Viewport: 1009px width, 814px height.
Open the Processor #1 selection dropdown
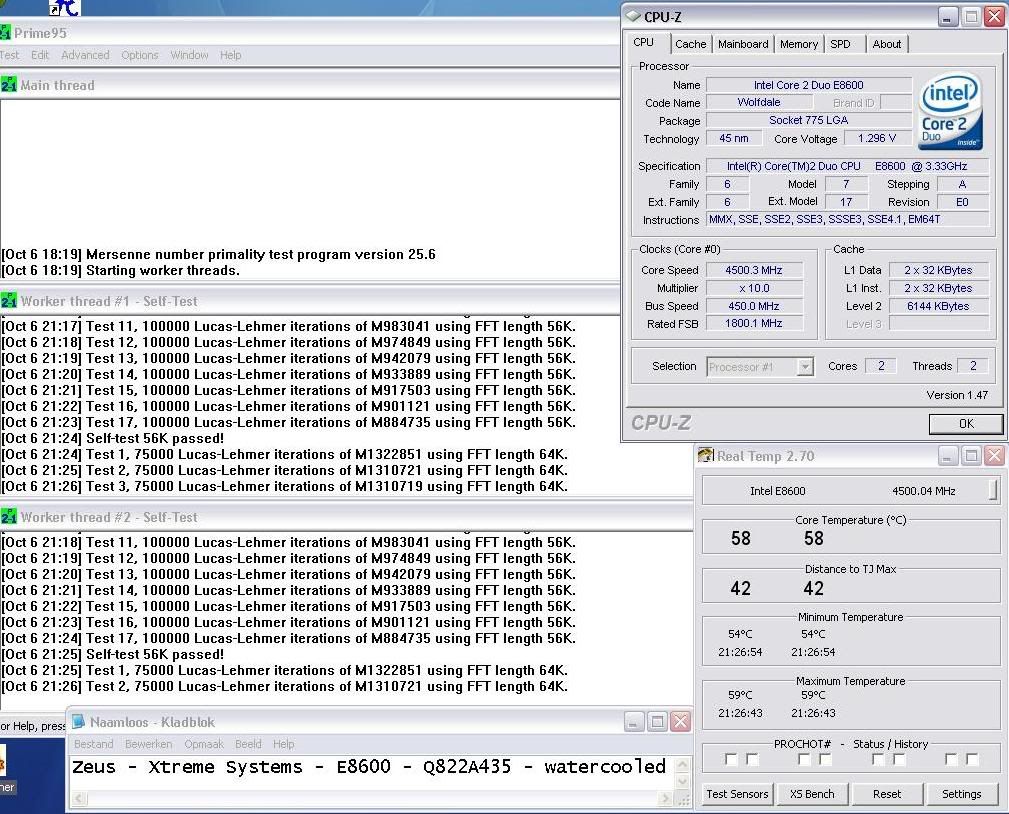coord(759,367)
